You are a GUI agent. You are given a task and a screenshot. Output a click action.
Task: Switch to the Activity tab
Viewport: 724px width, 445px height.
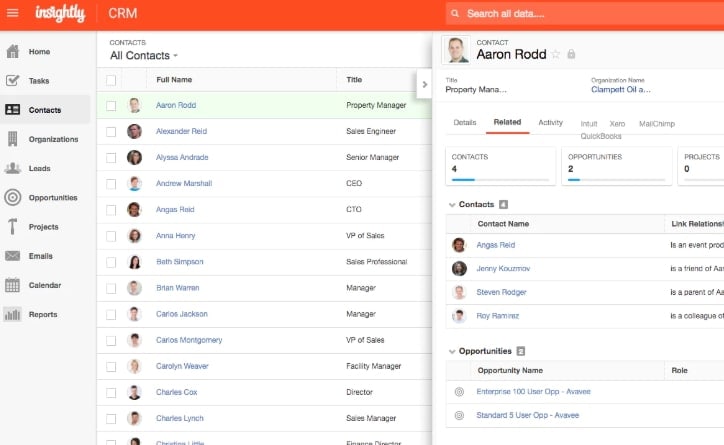[550, 122]
